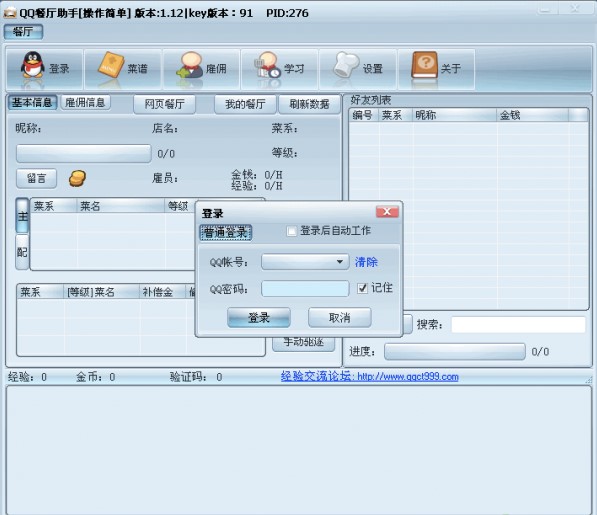Open the 餐厅 menu
597x515 pixels.
(x=23, y=32)
